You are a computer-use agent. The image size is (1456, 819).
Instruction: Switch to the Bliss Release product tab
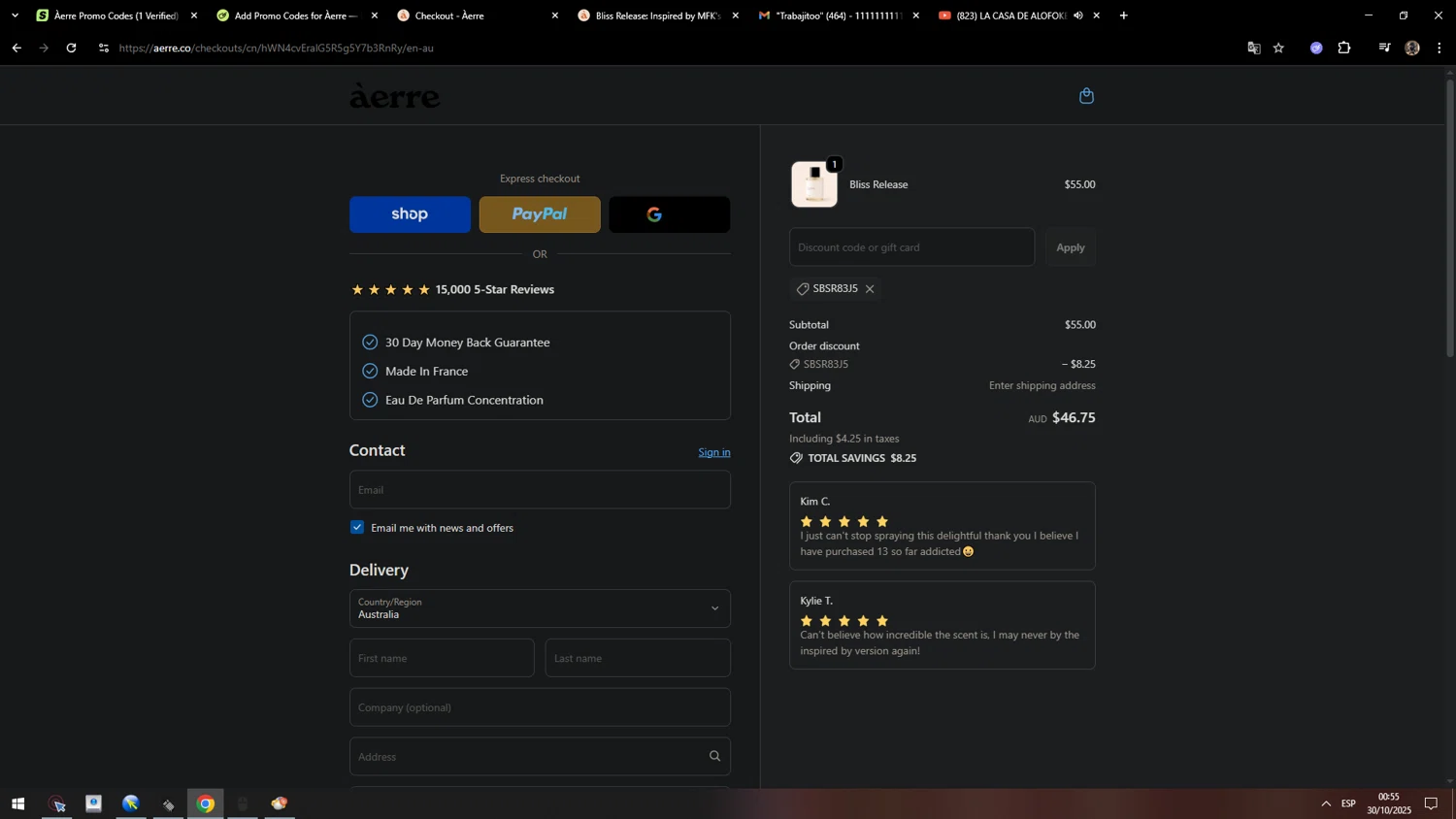pyautogui.click(x=656, y=16)
